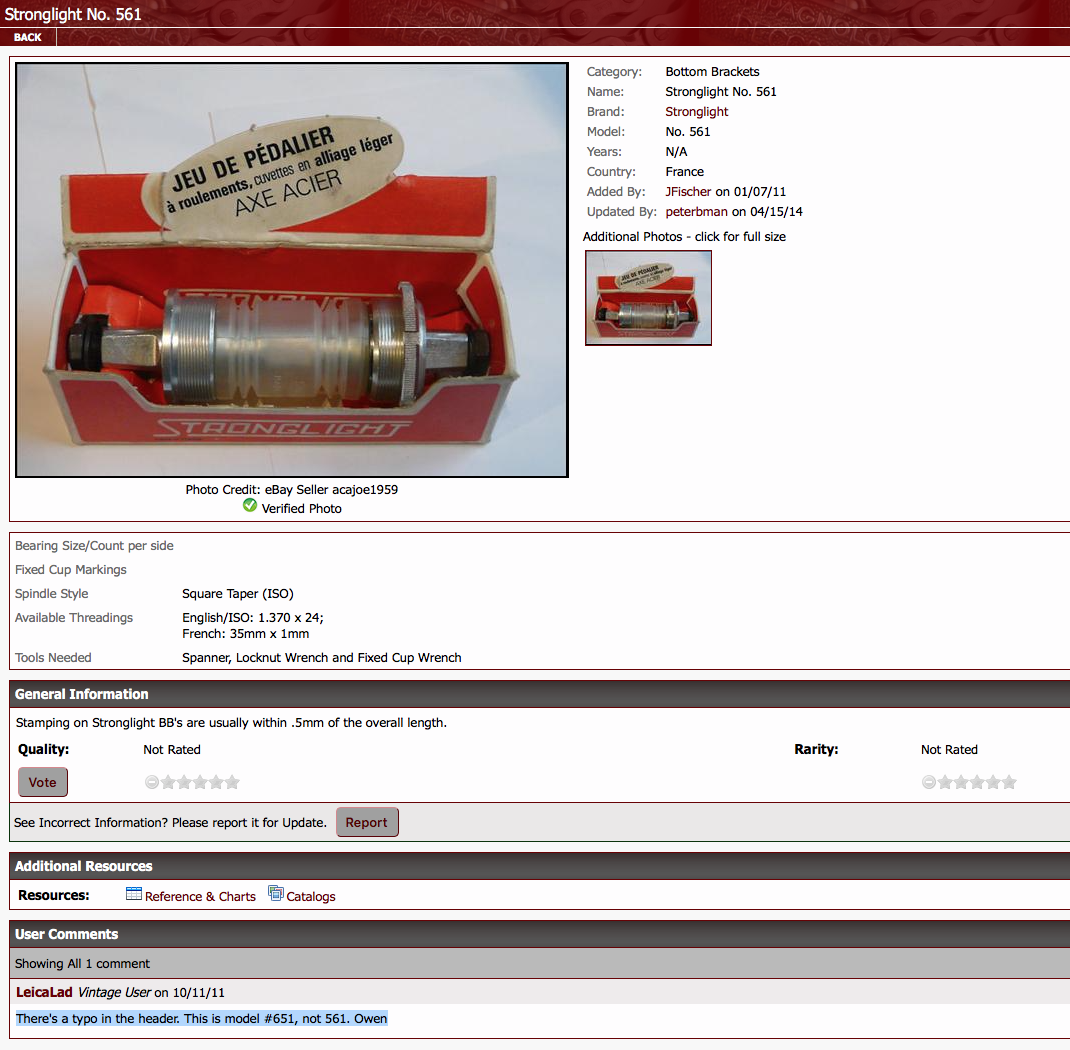Rate Quality two stars
The height and width of the screenshot is (1050, 1070).
pos(184,782)
